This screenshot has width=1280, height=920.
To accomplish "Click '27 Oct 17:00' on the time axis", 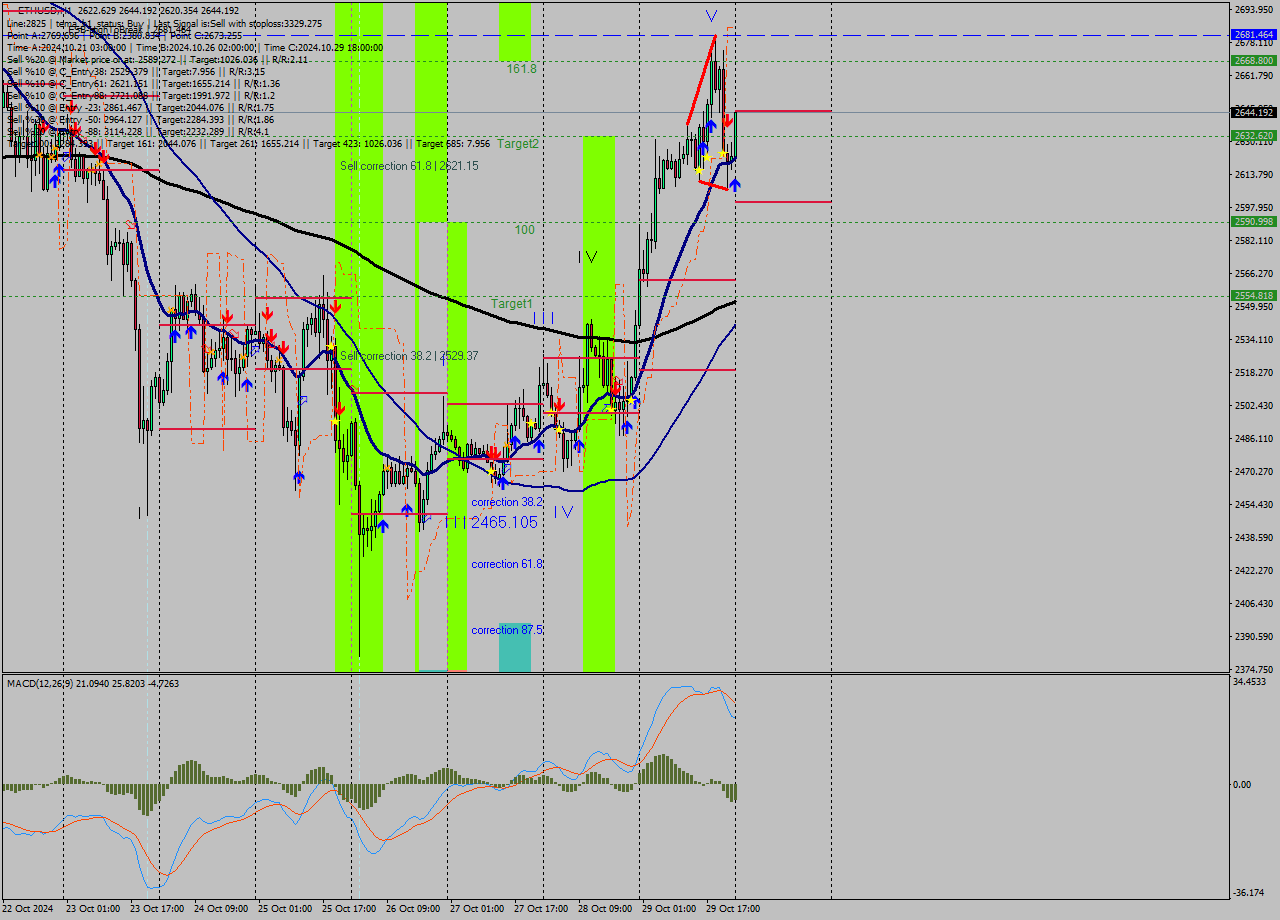I will click(x=541, y=909).
